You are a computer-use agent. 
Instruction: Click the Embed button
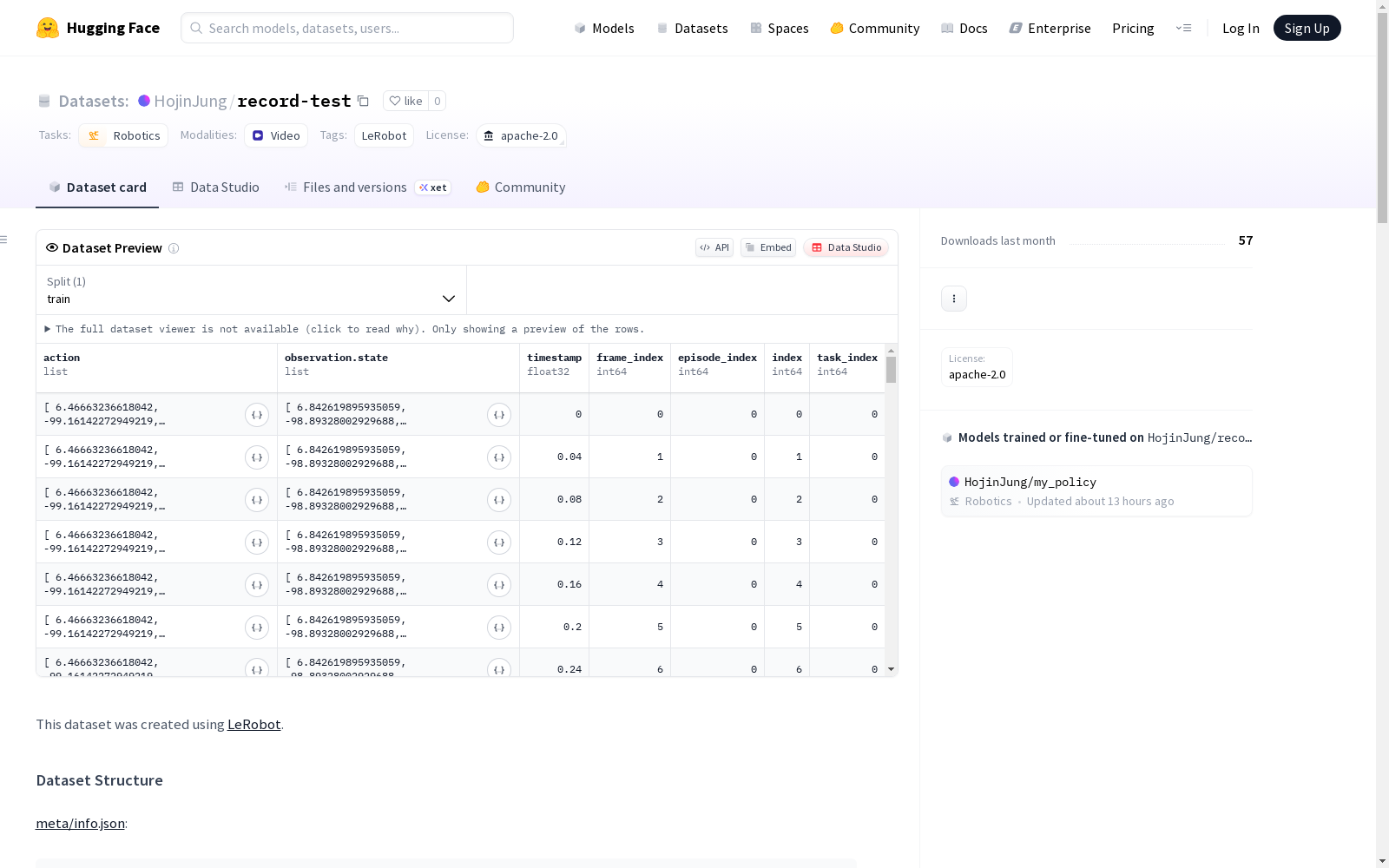point(768,247)
